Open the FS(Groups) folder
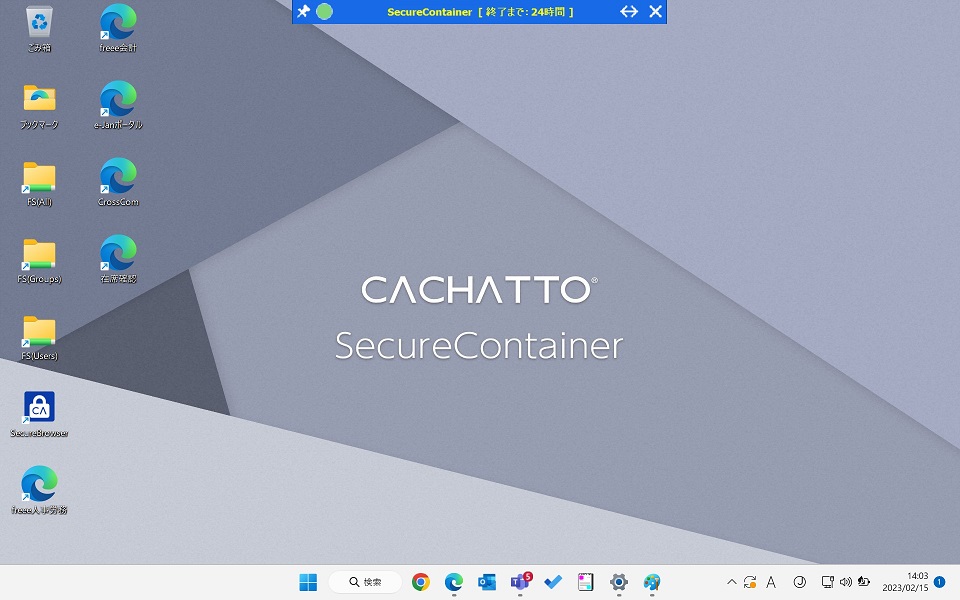Image resolution: width=960 pixels, height=600 pixels. point(38,257)
